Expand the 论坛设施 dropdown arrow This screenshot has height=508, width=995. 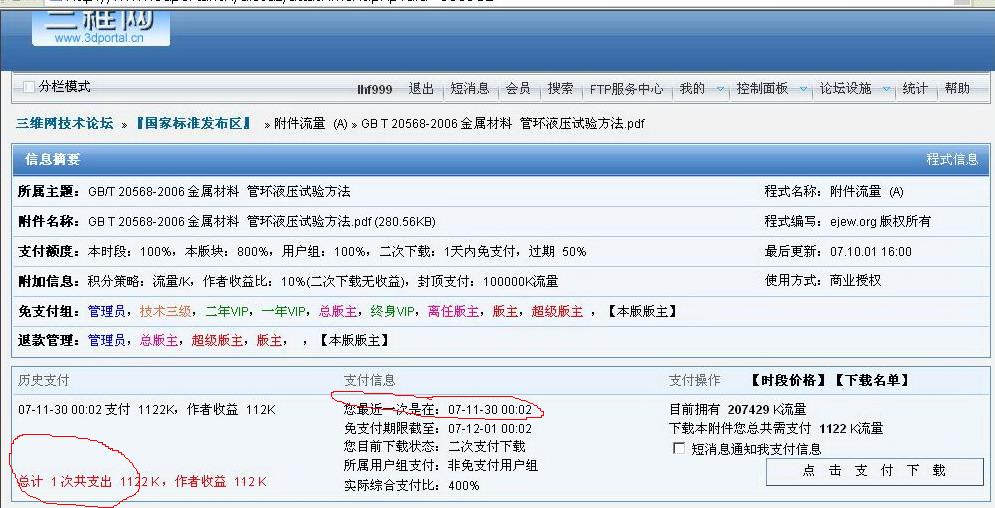[x=886, y=89]
